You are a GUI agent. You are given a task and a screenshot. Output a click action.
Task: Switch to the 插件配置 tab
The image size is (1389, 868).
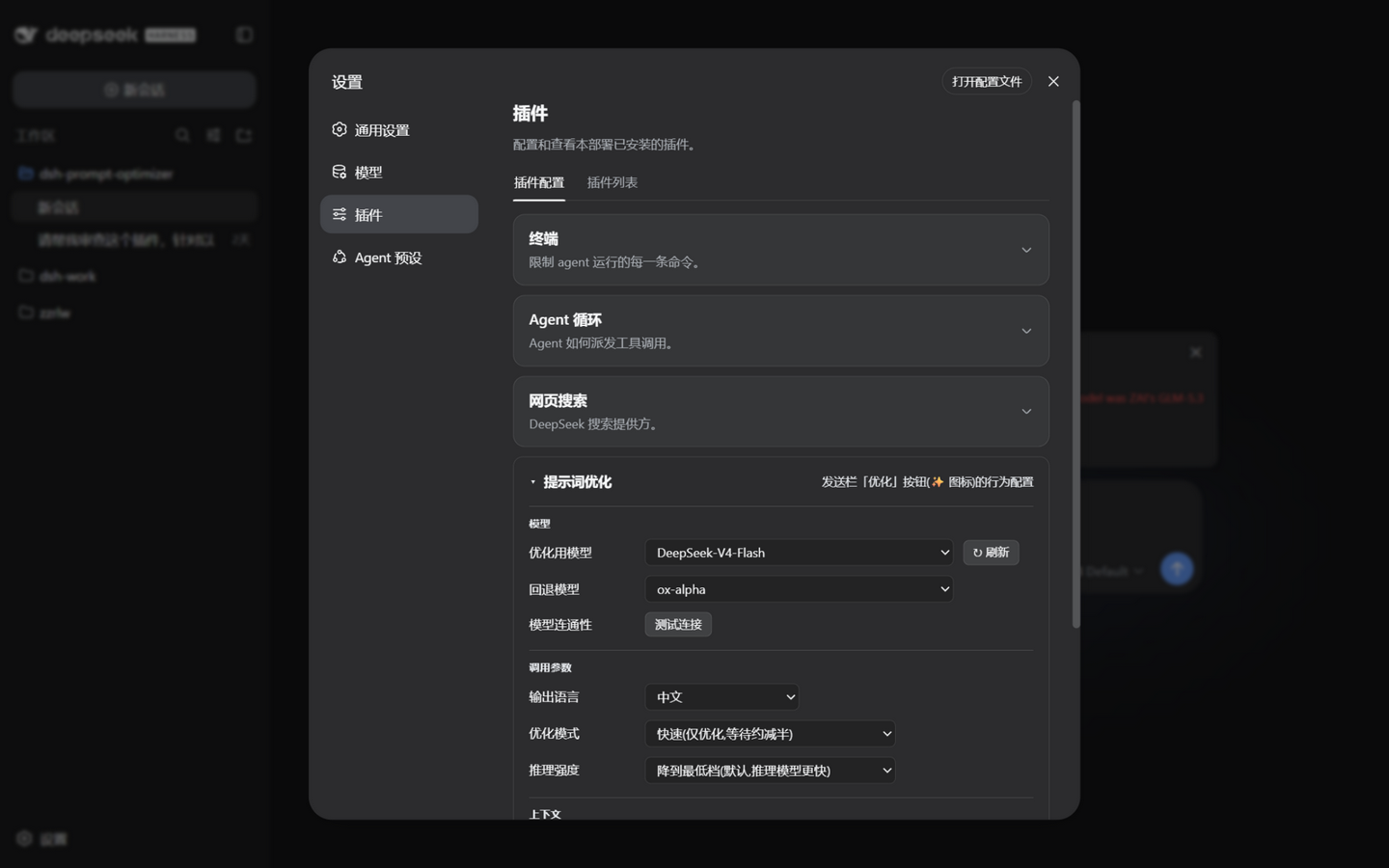point(538,182)
